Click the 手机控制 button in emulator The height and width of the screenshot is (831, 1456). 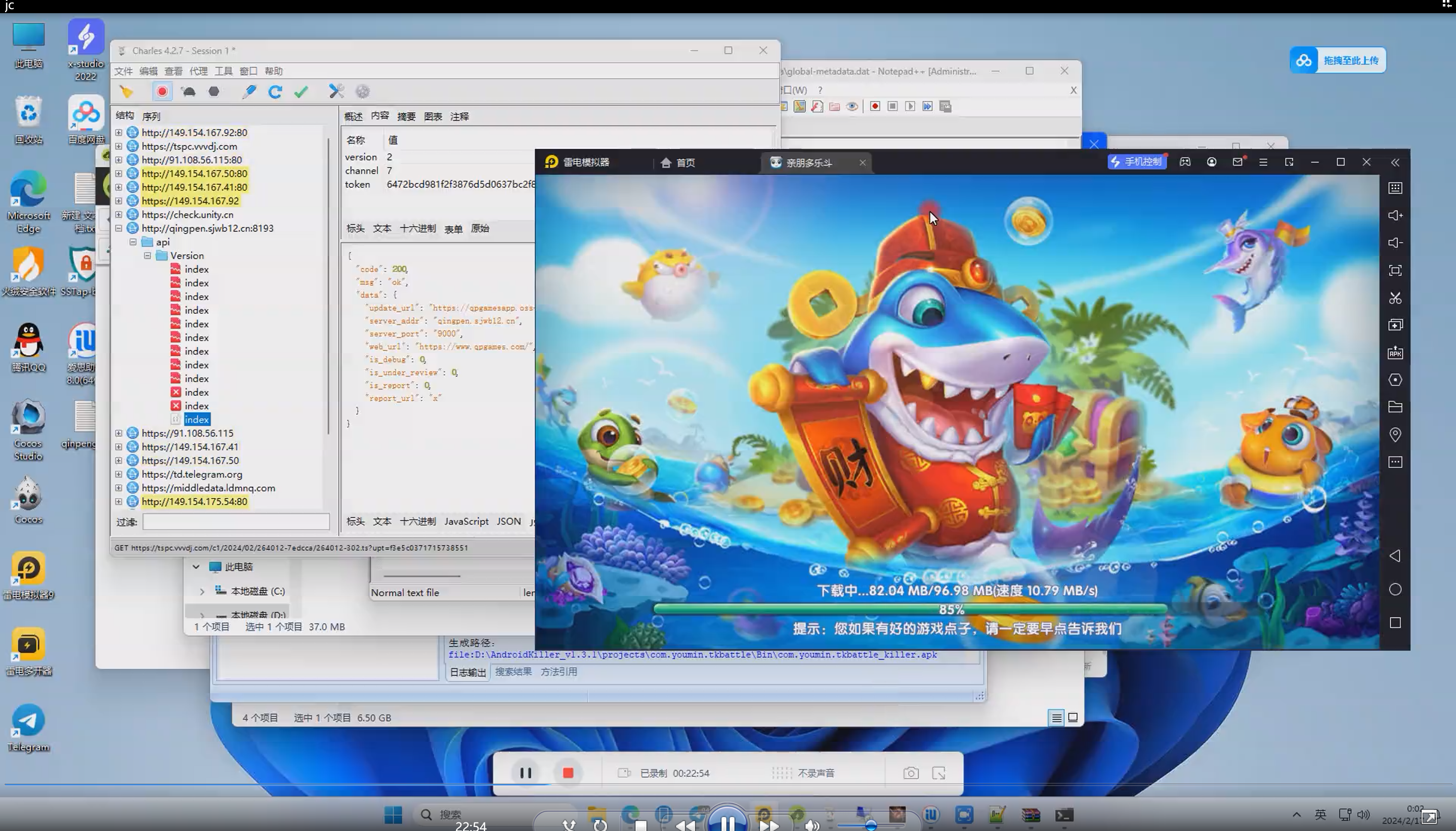point(1136,162)
